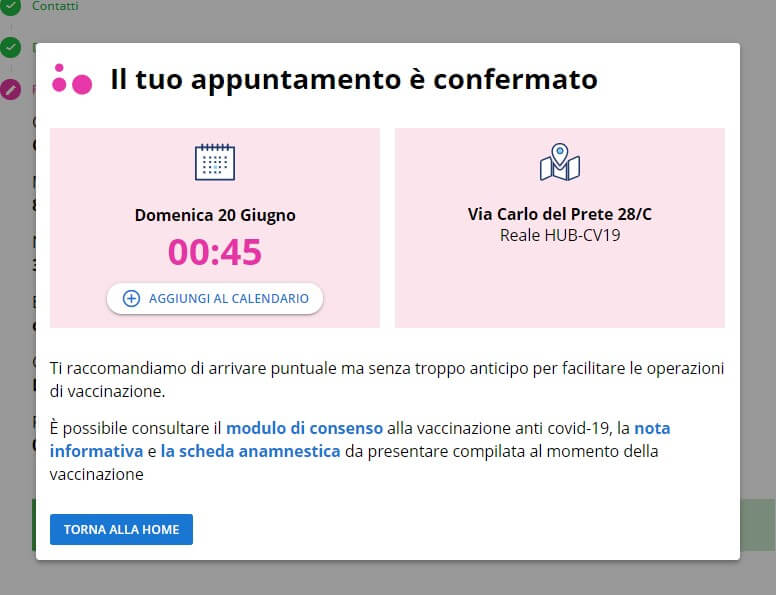The width and height of the screenshot is (776, 595).
Task: Click the Reale HUB-CV19 location name
Action: tap(559, 236)
